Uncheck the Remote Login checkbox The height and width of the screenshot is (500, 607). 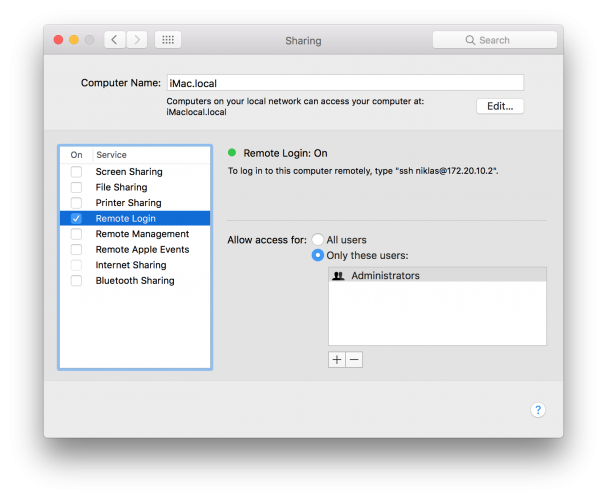click(76, 218)
